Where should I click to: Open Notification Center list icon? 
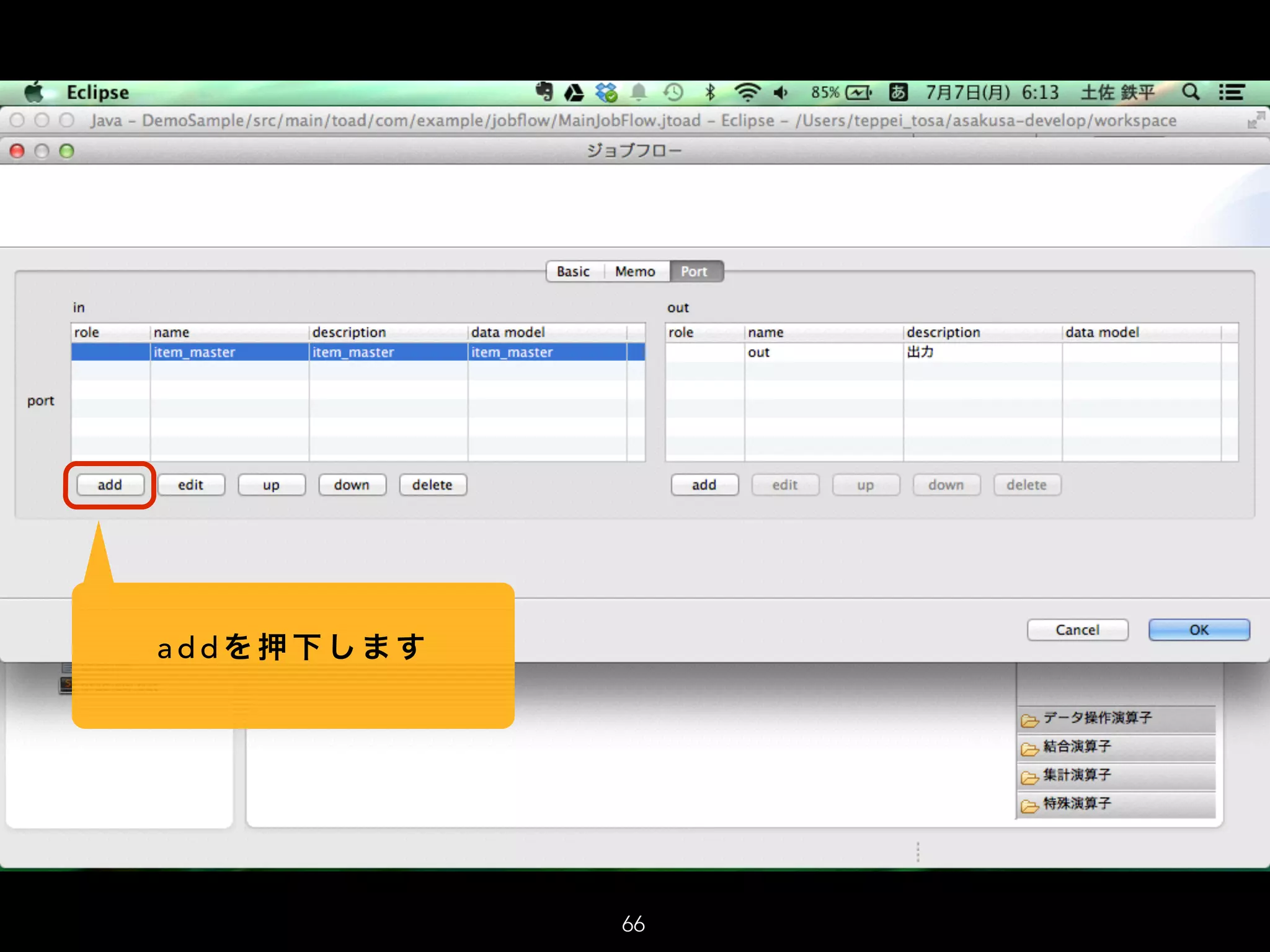[1232, 92]
